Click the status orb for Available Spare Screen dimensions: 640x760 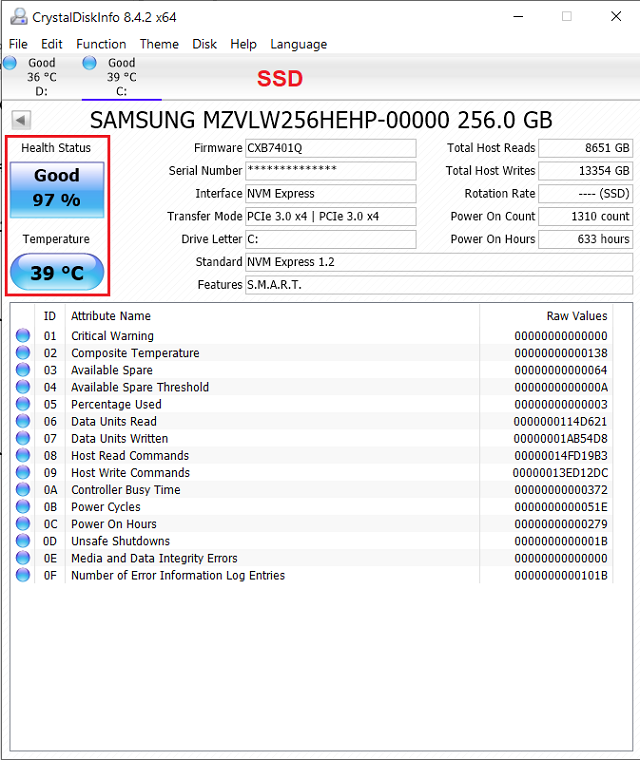point(23,369)
